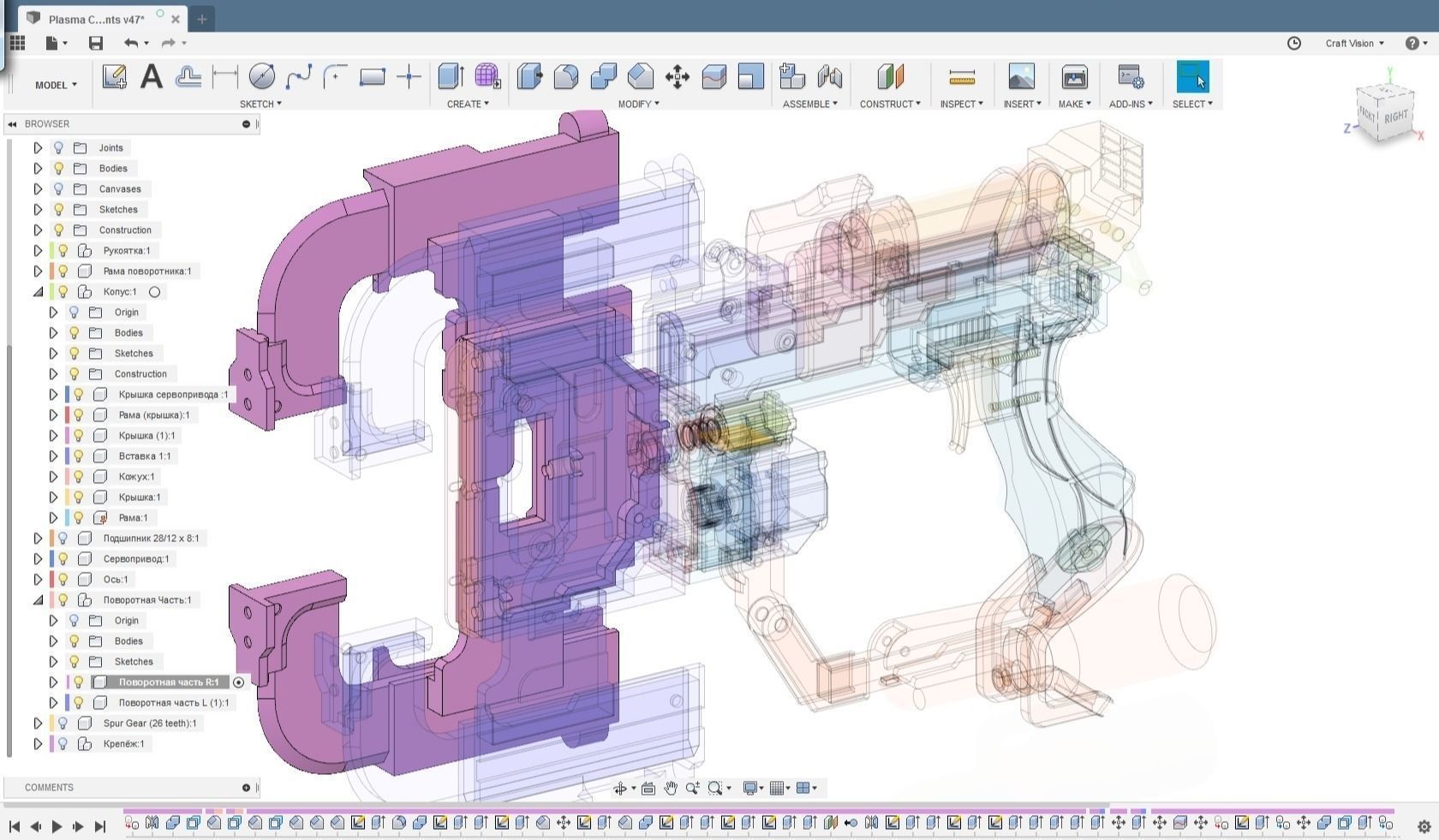Activate the Move/Copy tool
This screenshot has height=840, width=1439.
click(x=678, y=77)
